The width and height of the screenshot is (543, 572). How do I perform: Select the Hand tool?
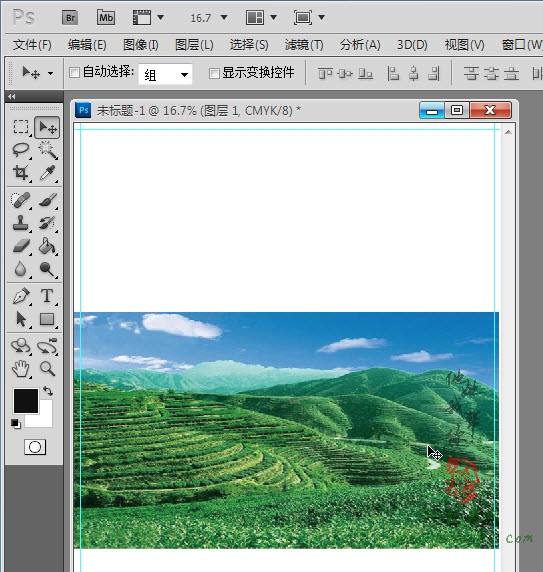21,369
